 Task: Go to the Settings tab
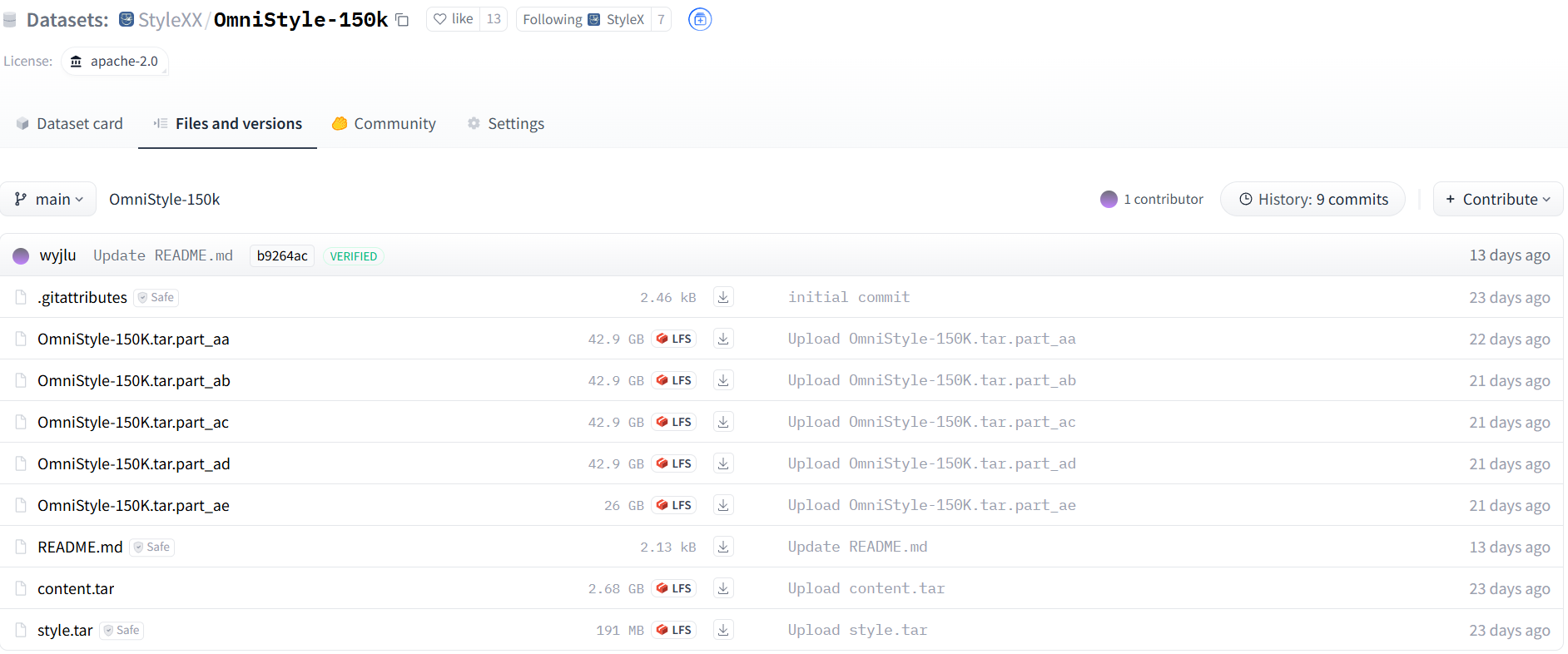tap(505, 124)
